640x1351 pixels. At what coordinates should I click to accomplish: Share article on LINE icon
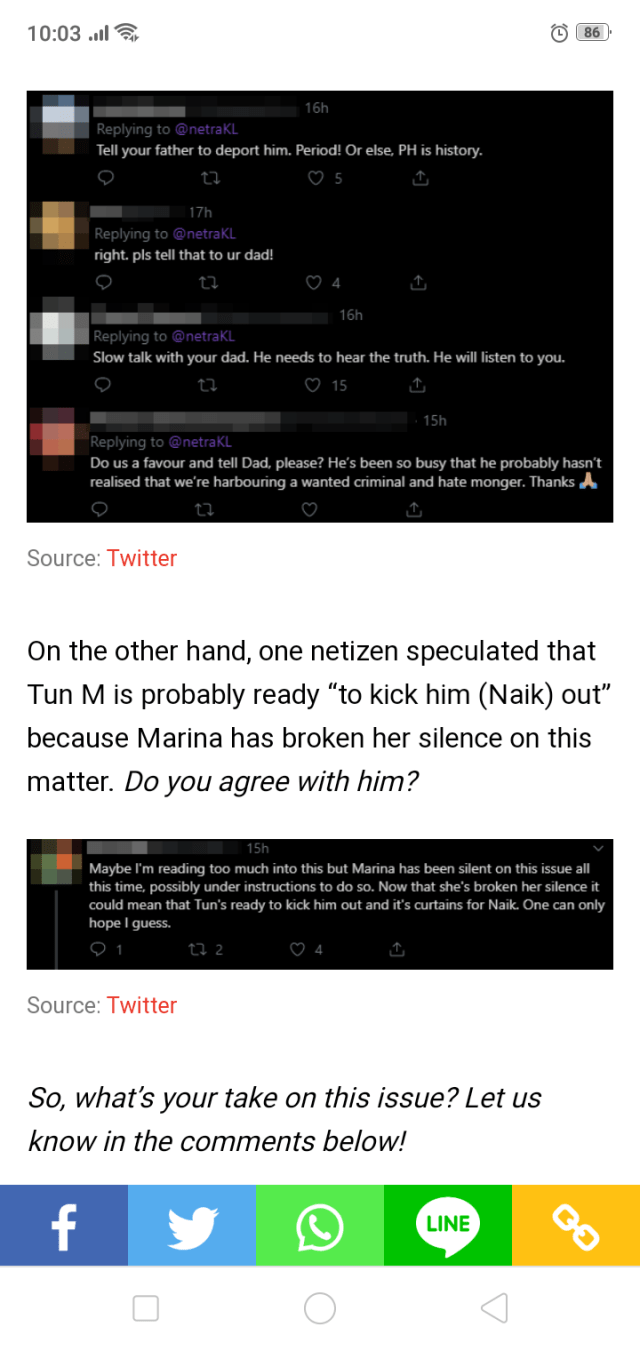coord(448,1225)
